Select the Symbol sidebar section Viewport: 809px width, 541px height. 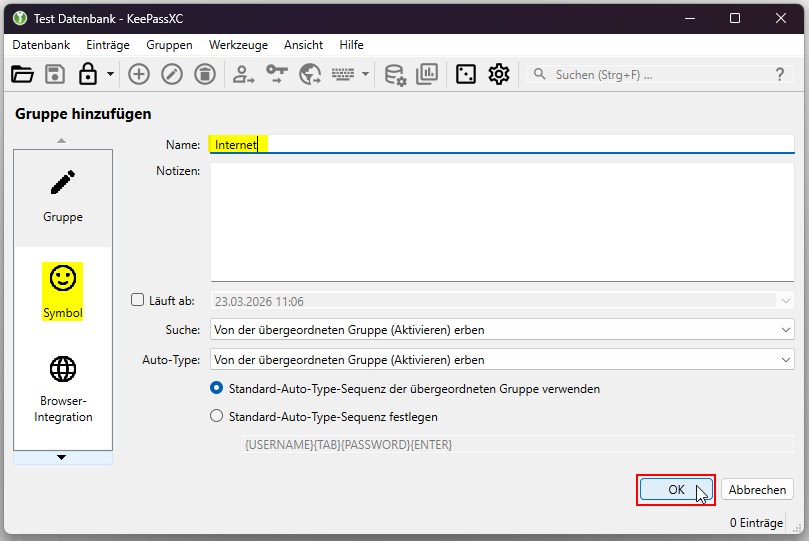coord(62,291)
